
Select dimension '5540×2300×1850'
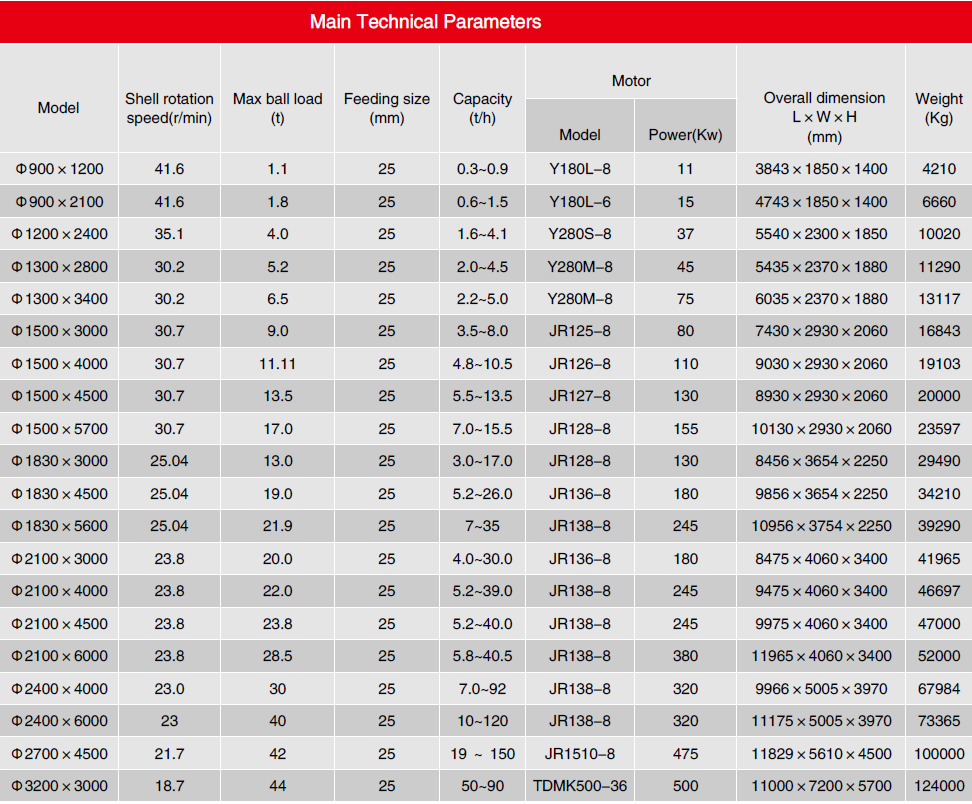click(x=821, y=234)
